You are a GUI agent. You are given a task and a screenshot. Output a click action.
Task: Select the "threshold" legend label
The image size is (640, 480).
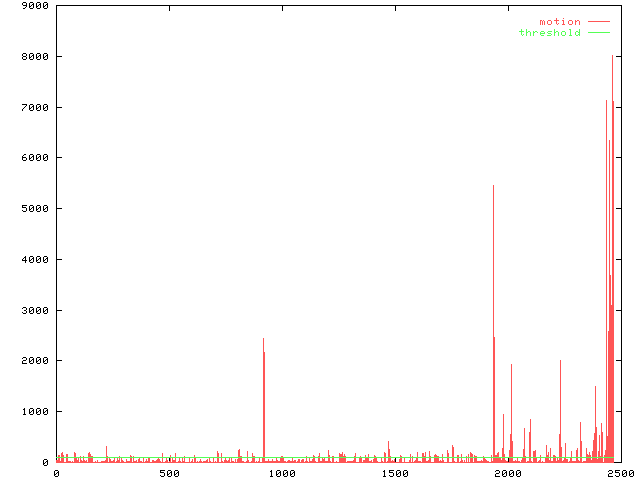pos(549,33)
